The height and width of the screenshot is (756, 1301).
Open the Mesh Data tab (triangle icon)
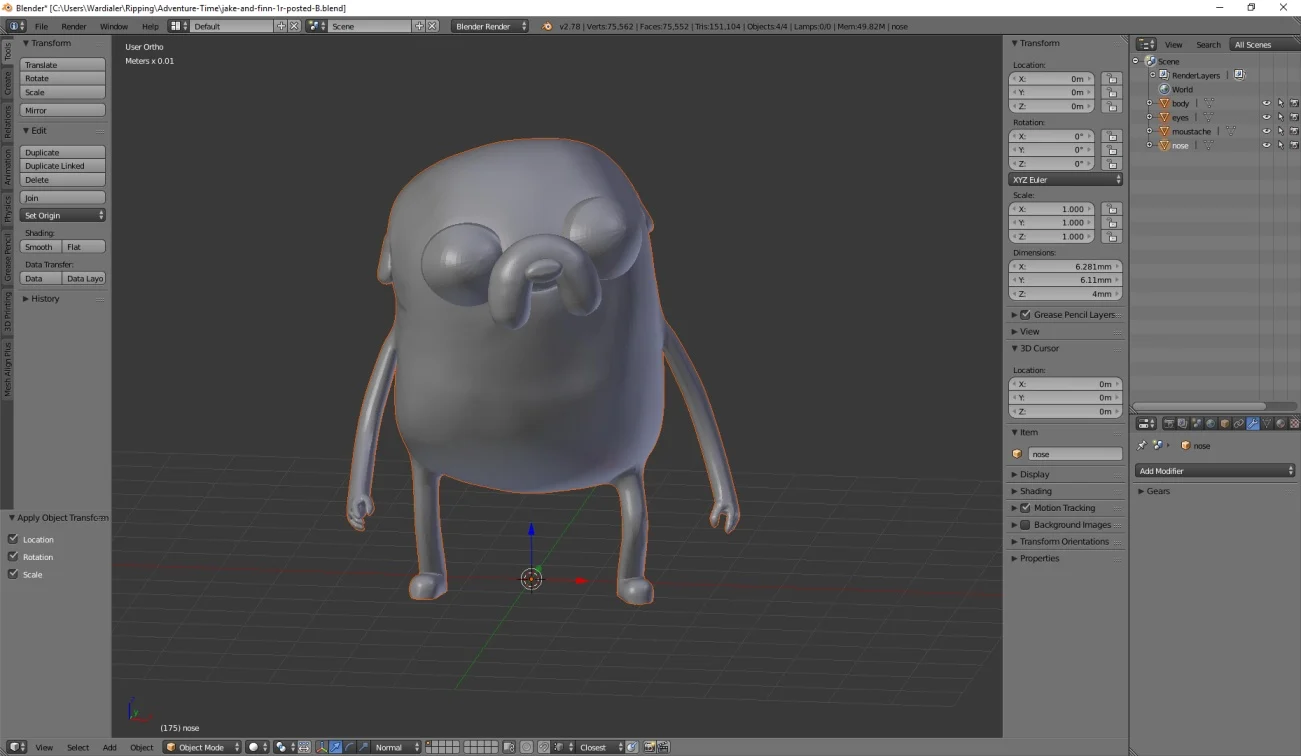point(1267,424)
